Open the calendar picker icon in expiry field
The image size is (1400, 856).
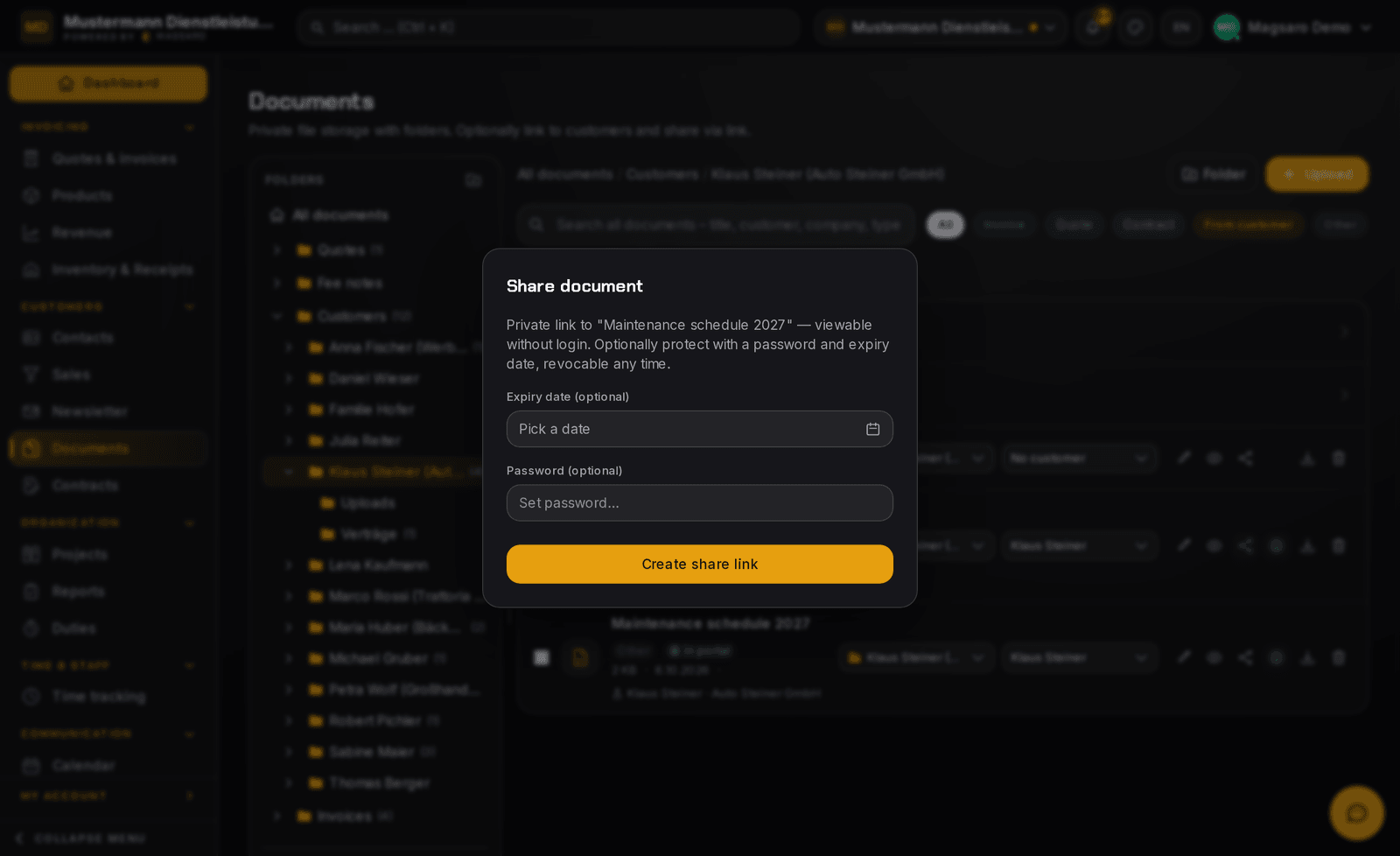point(872,429)
